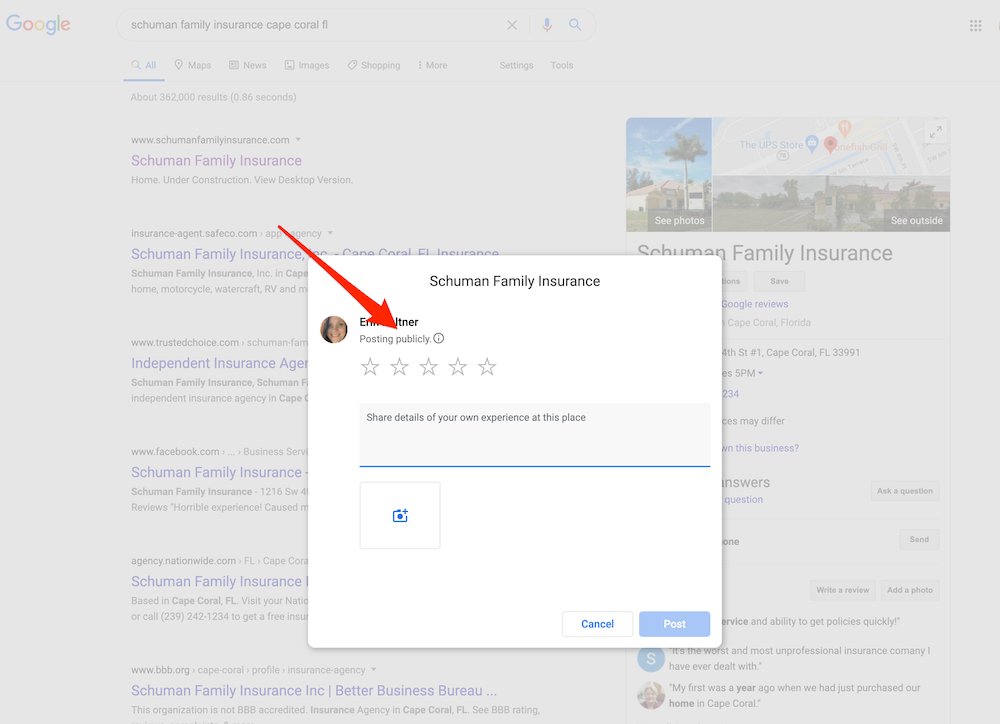Click the Post button
This screenshot has width=1000, height=724.
point(675,624)
